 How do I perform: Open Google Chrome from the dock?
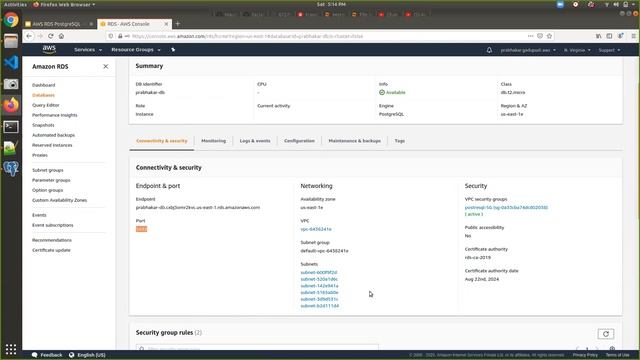pyautogui.click(x=11, y=20)
